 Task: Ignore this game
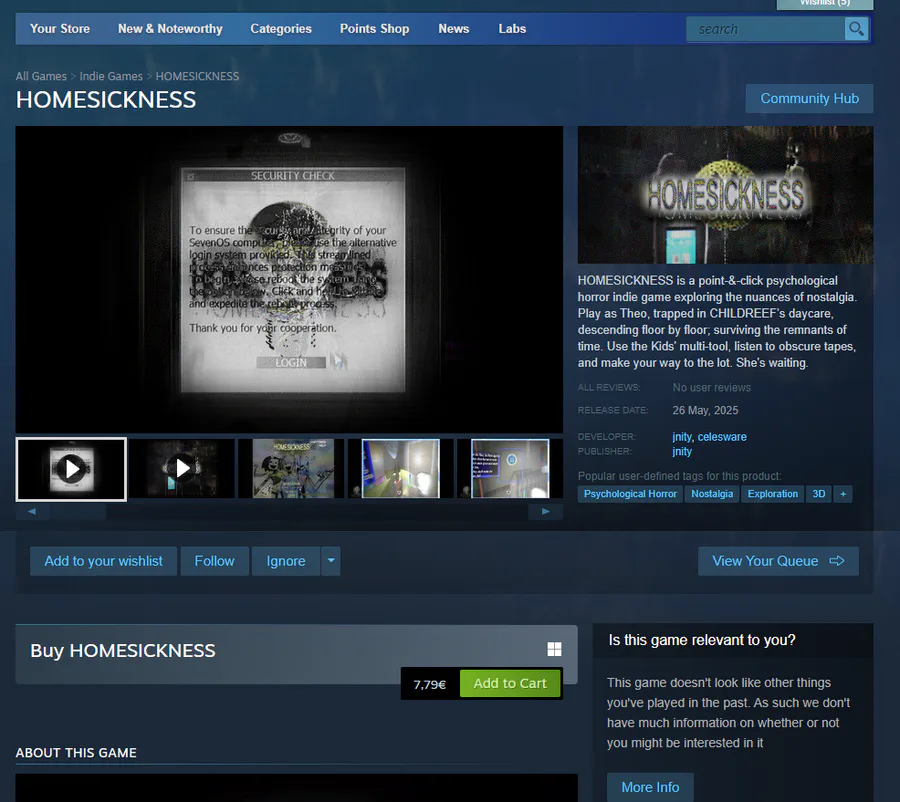coord(286,561)
